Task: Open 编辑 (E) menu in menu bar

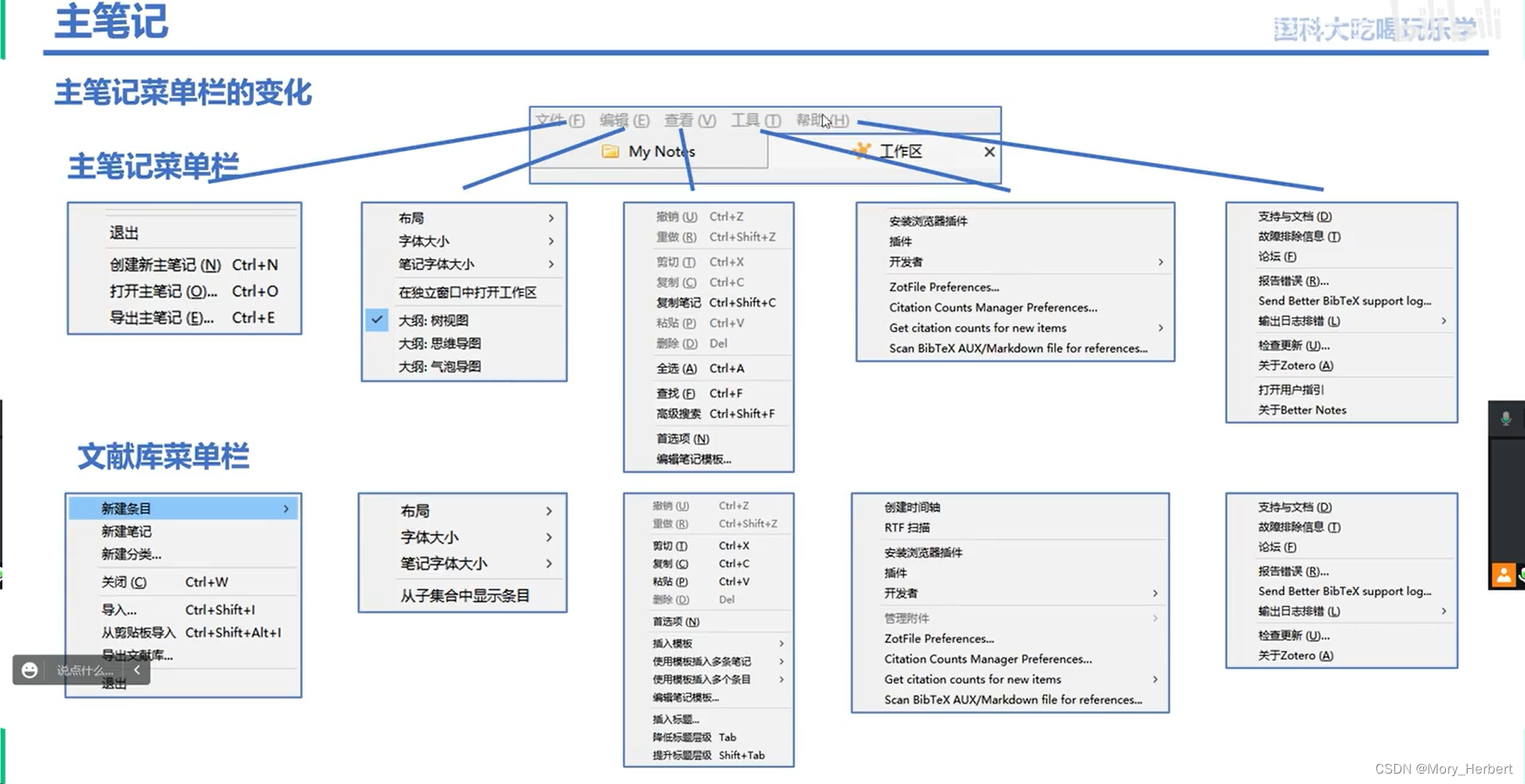Action: (x=625, y=120)
